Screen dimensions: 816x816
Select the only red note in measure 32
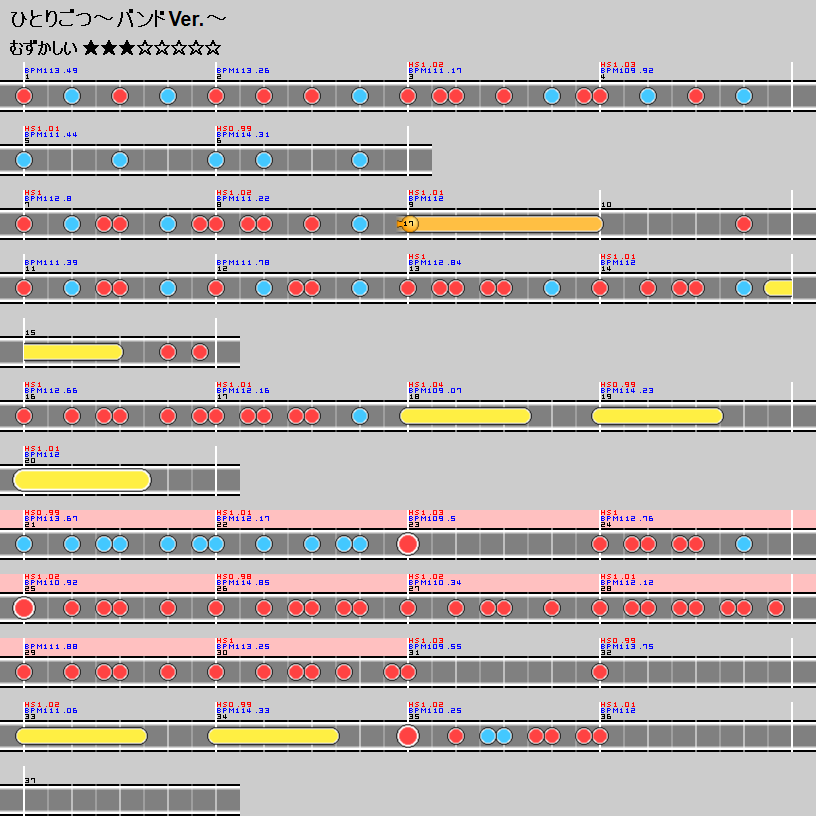pyautogui.click(x=600, y=672)
